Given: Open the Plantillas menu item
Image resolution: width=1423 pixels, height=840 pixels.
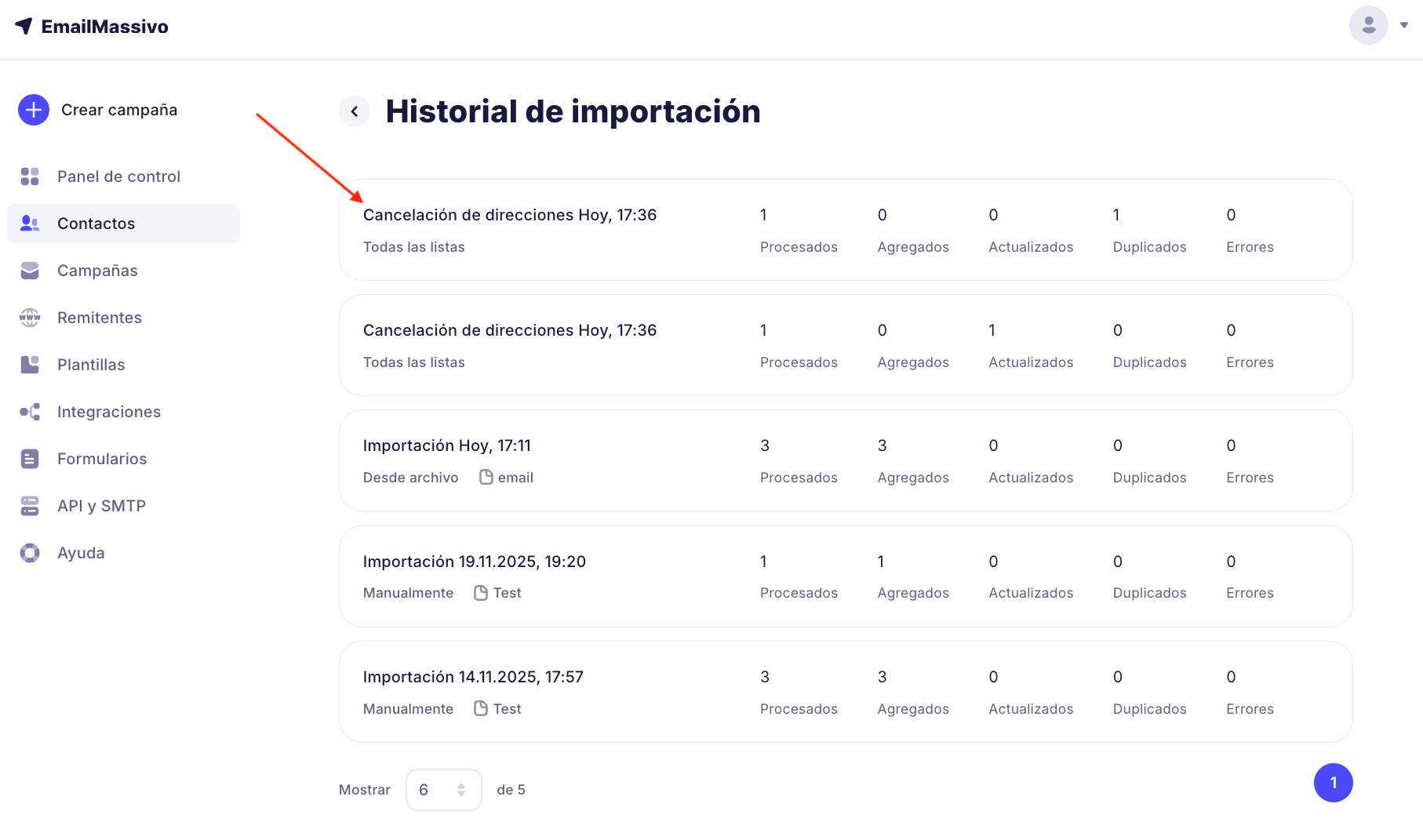Looking at the screenshot, I should [91, 365].
